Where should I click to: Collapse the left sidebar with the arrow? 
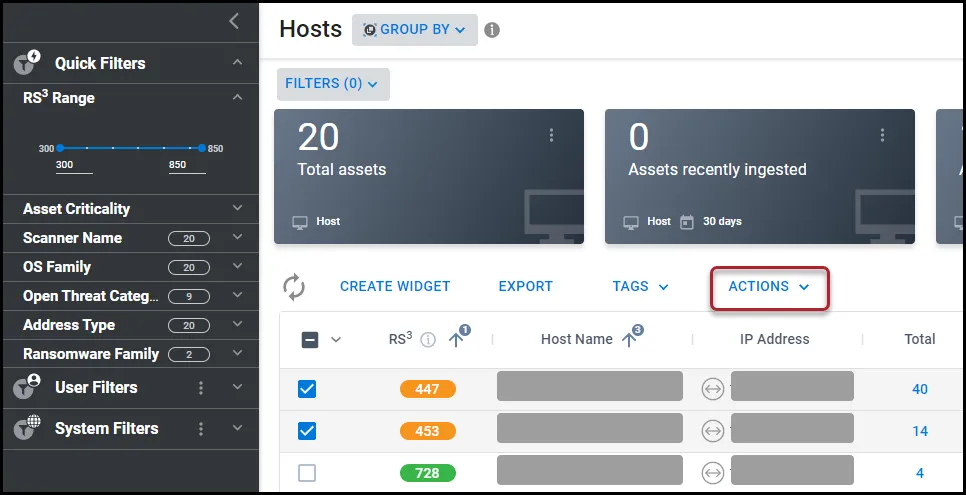(x=234, y=22)
